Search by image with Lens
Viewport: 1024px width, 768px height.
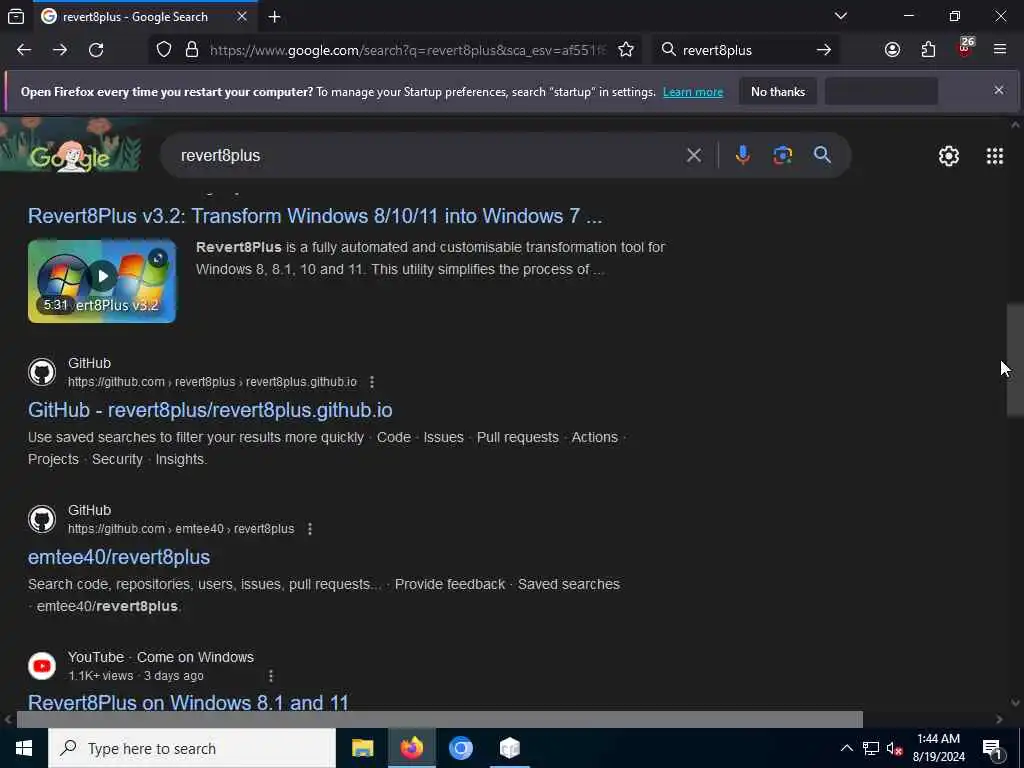click(782, 155)
